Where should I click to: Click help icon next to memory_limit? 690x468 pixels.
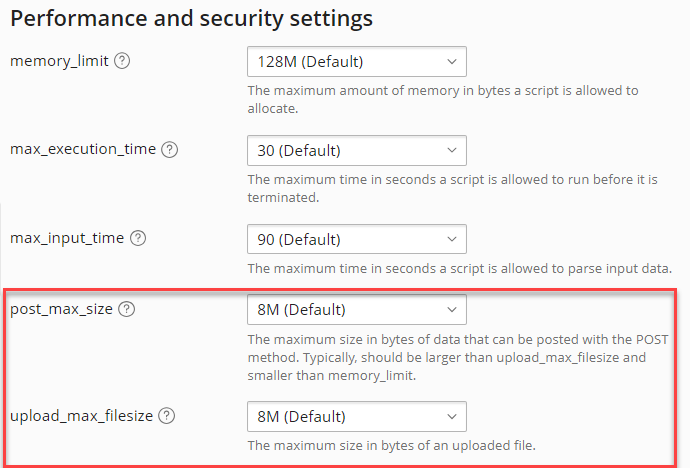[122, 61]
